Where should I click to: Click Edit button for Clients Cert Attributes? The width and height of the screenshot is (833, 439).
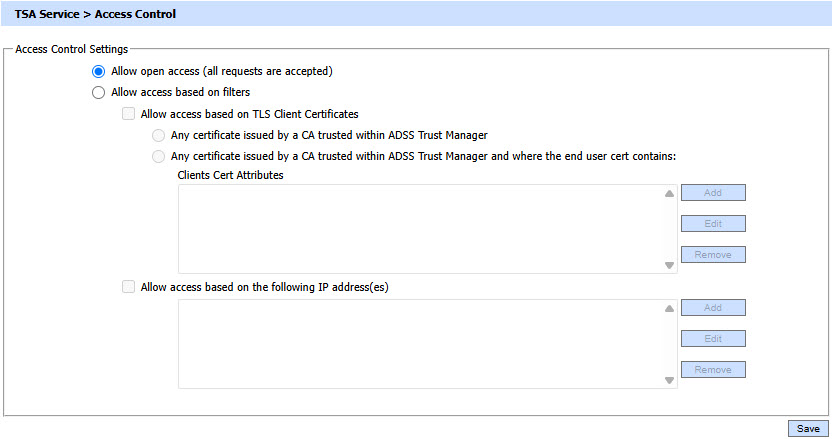(713, 224)
